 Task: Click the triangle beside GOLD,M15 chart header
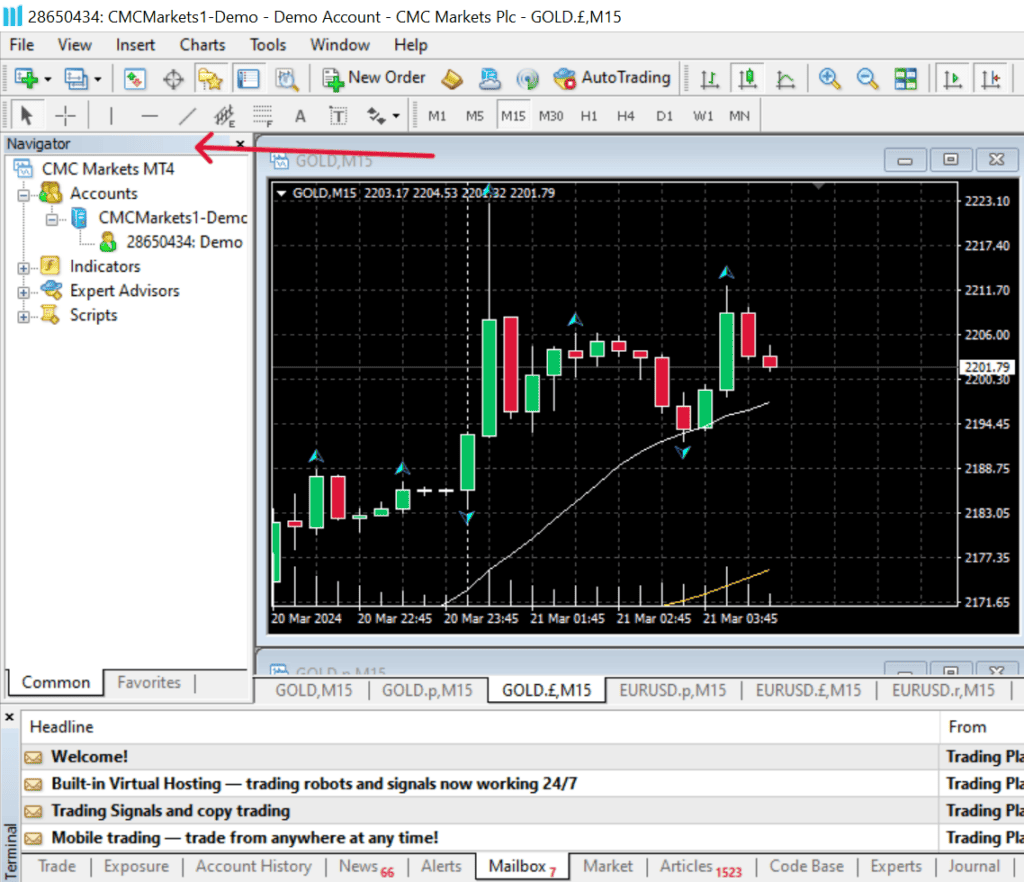281,193
